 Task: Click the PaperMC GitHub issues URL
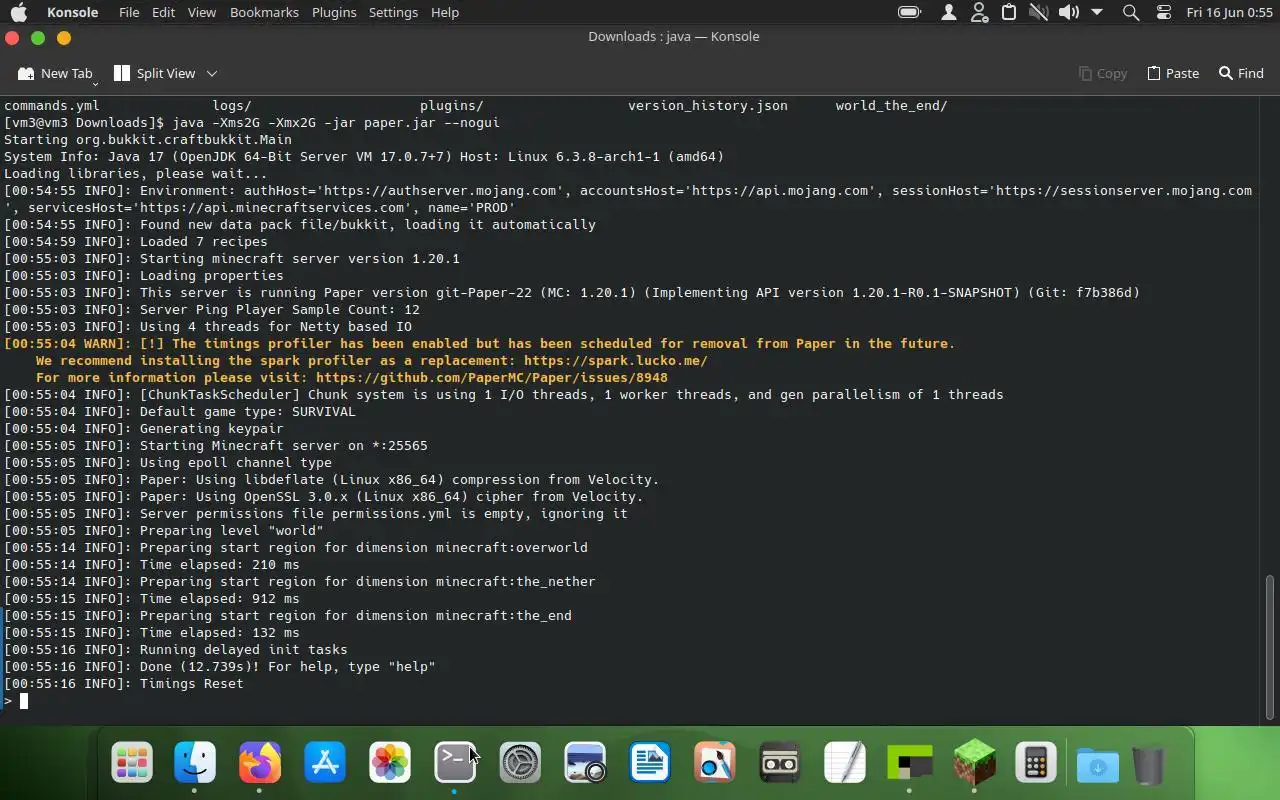(x=491, y=378)
